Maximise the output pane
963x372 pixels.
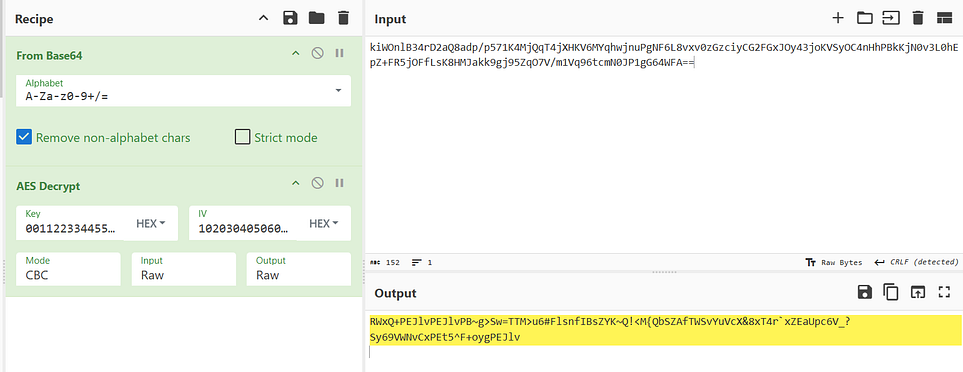click(944, 292)
